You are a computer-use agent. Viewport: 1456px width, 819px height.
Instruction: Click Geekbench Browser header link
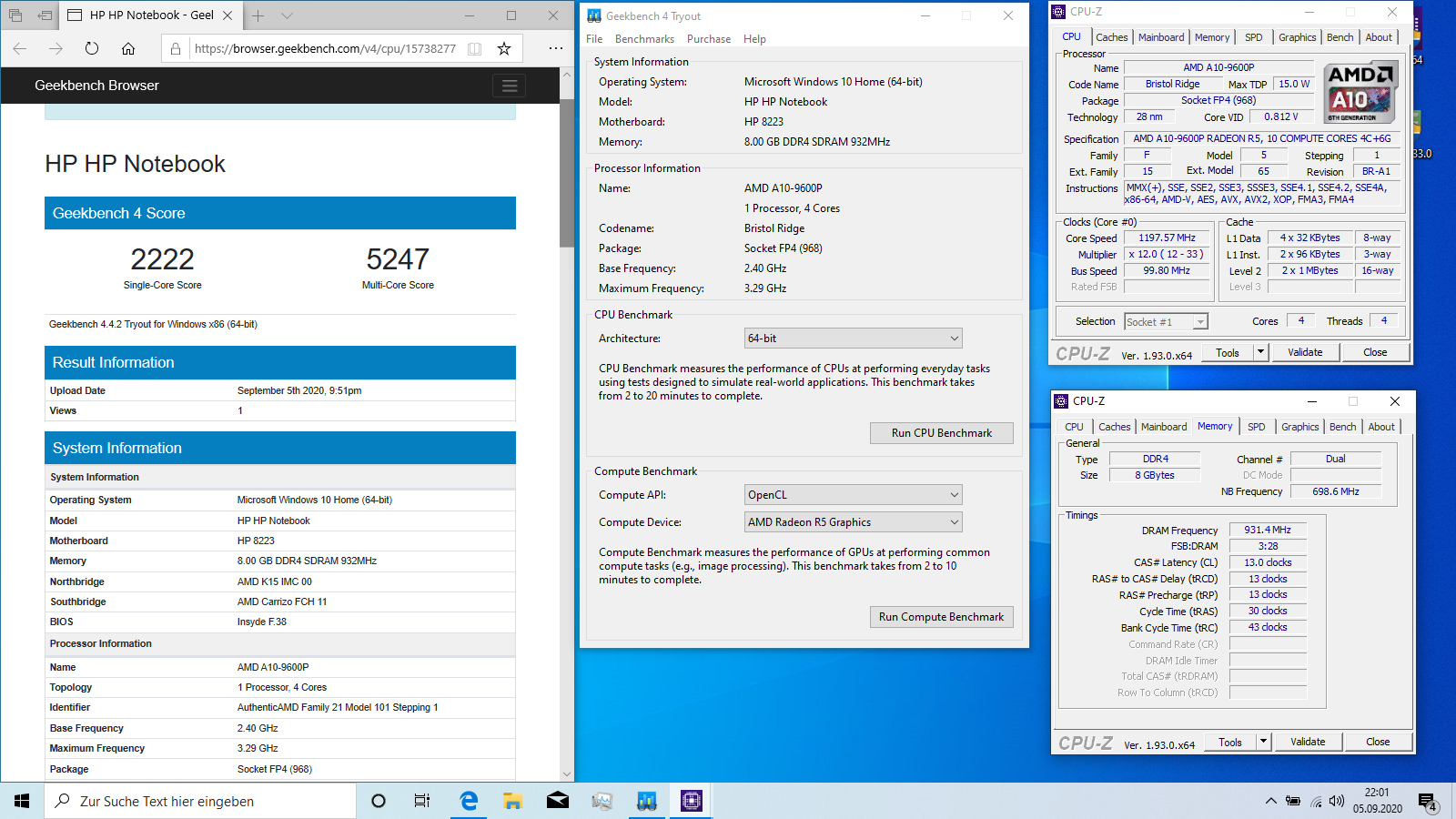tap(96, 86)
